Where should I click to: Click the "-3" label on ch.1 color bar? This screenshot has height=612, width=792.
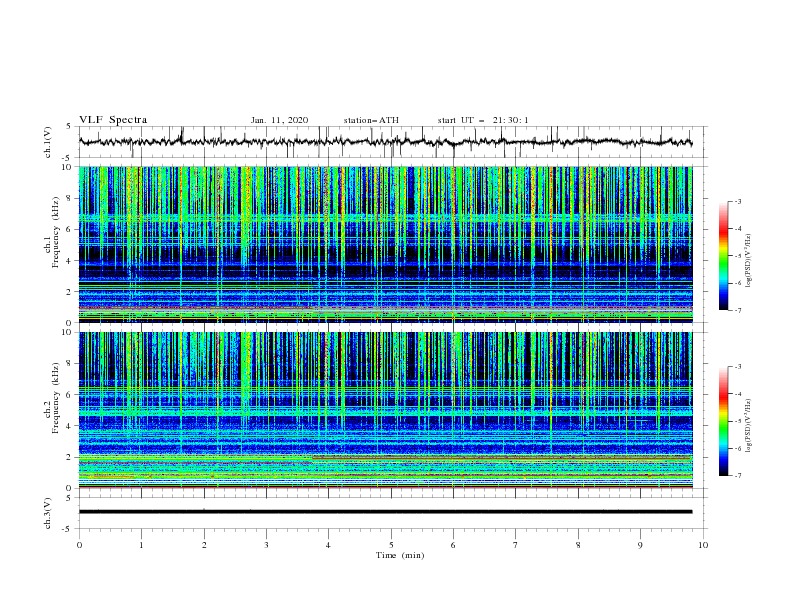pyautogui.click(x=737, y=201)
